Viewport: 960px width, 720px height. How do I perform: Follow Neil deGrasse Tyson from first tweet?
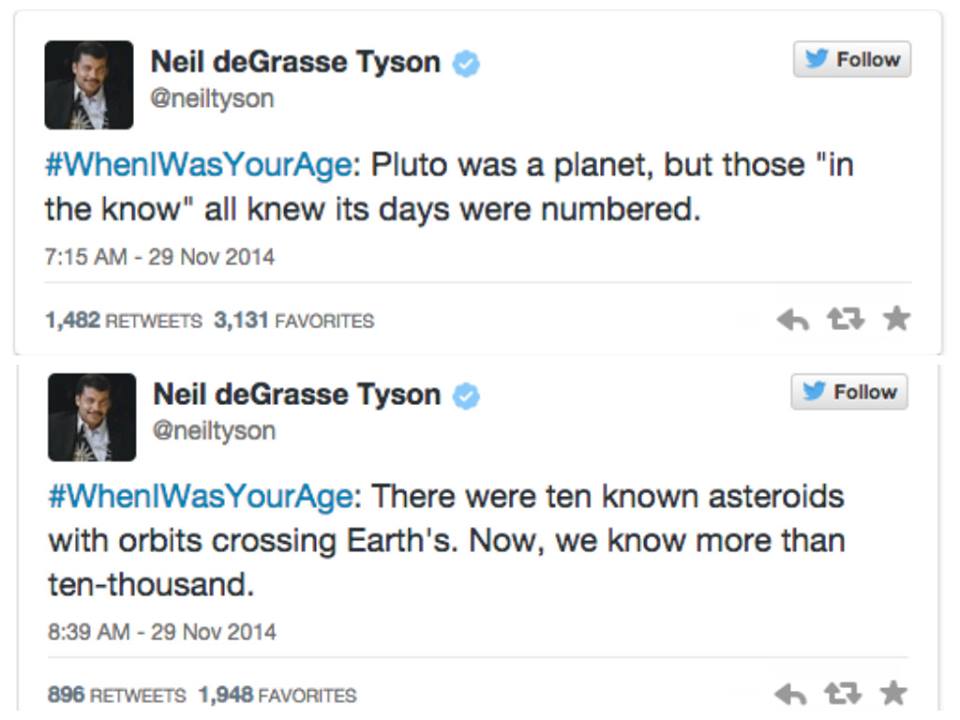tap(852, 59)
